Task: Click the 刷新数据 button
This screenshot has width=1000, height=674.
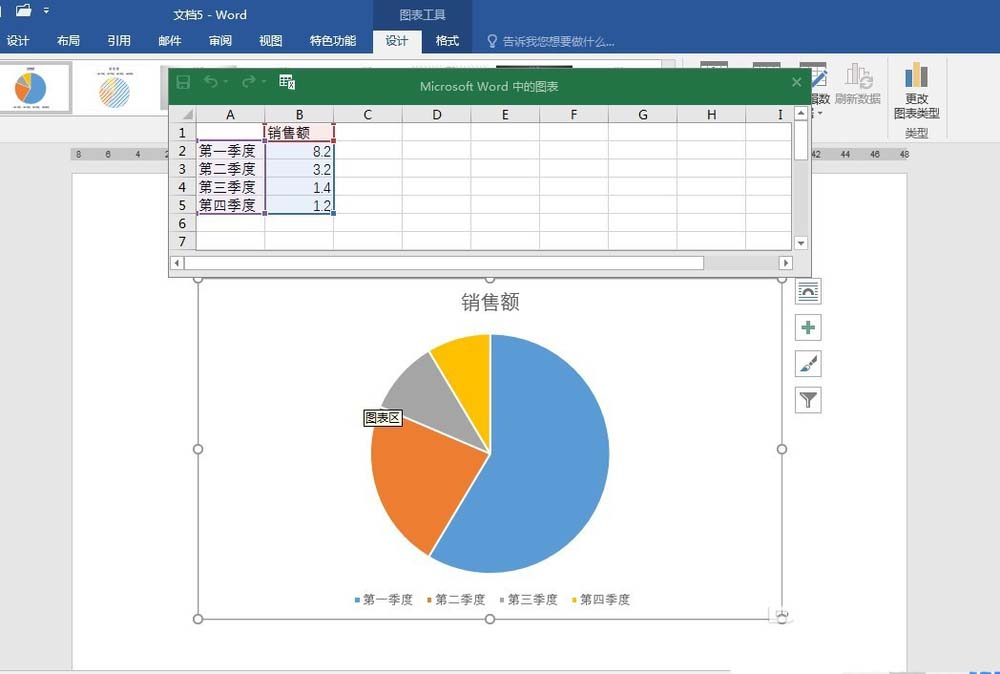Action: pos(858,84)
